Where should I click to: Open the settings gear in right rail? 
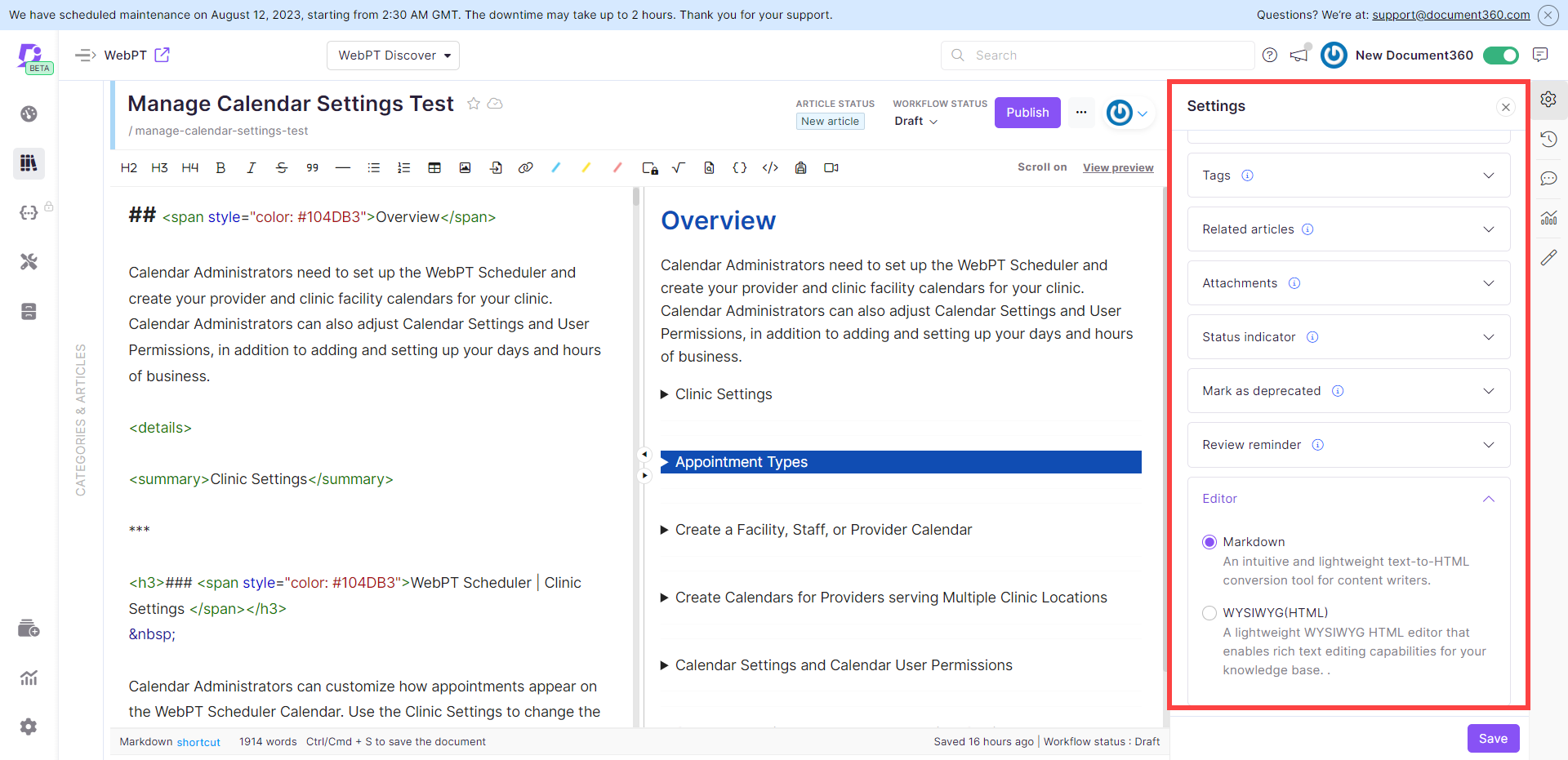click(1548, 100)
